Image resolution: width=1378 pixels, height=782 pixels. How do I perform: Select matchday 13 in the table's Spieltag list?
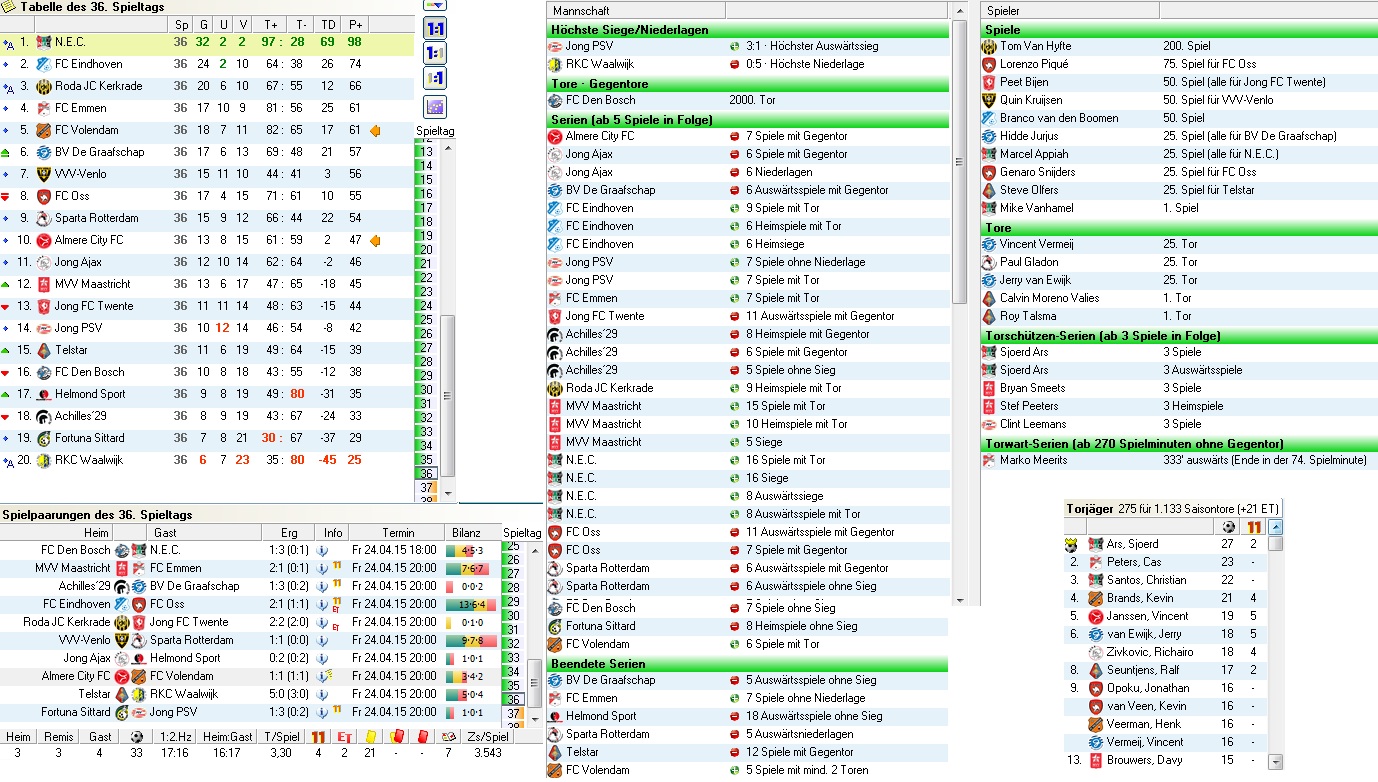pos(427,152)
